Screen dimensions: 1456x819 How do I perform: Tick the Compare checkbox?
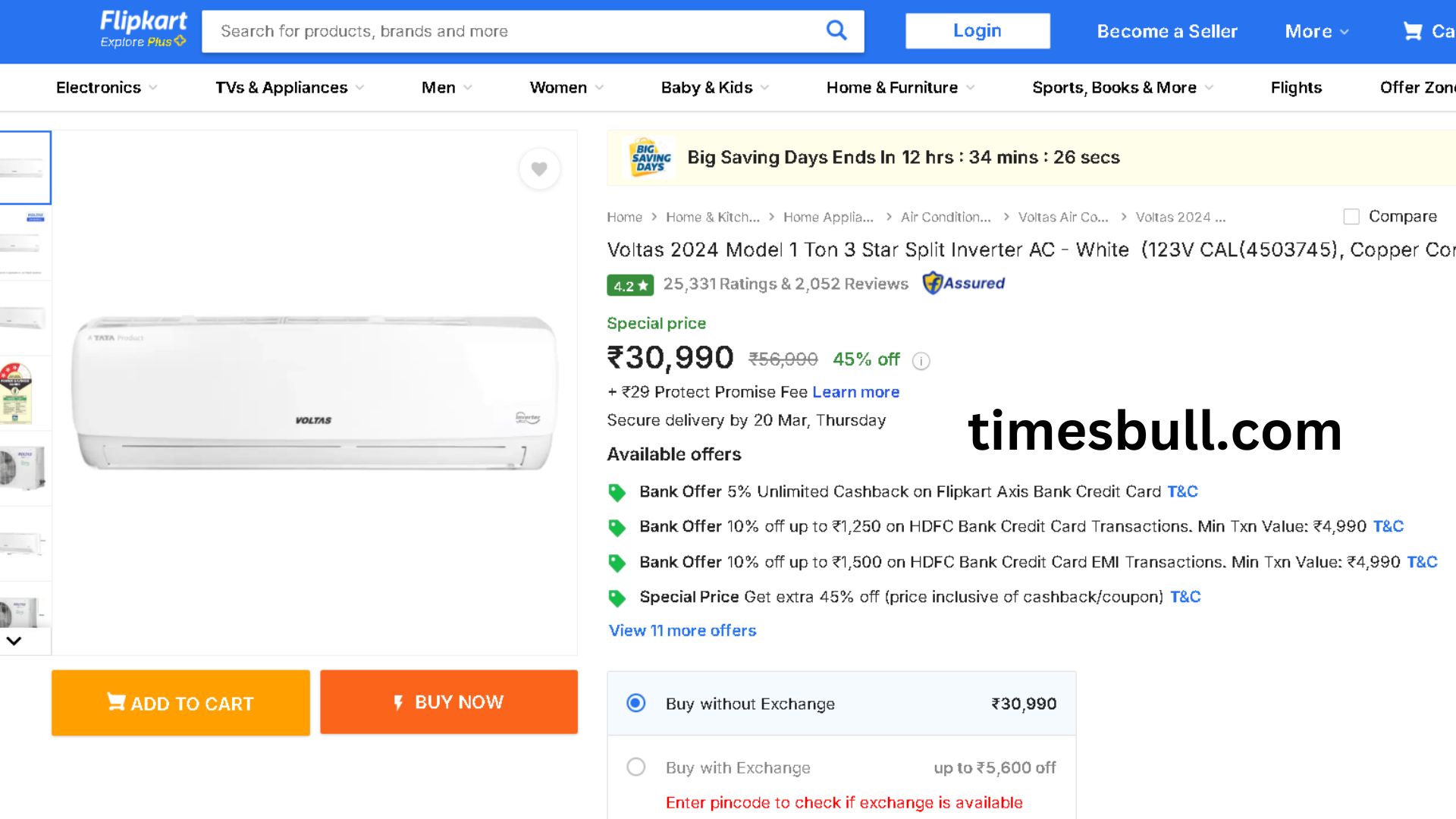coord(1351,217)
